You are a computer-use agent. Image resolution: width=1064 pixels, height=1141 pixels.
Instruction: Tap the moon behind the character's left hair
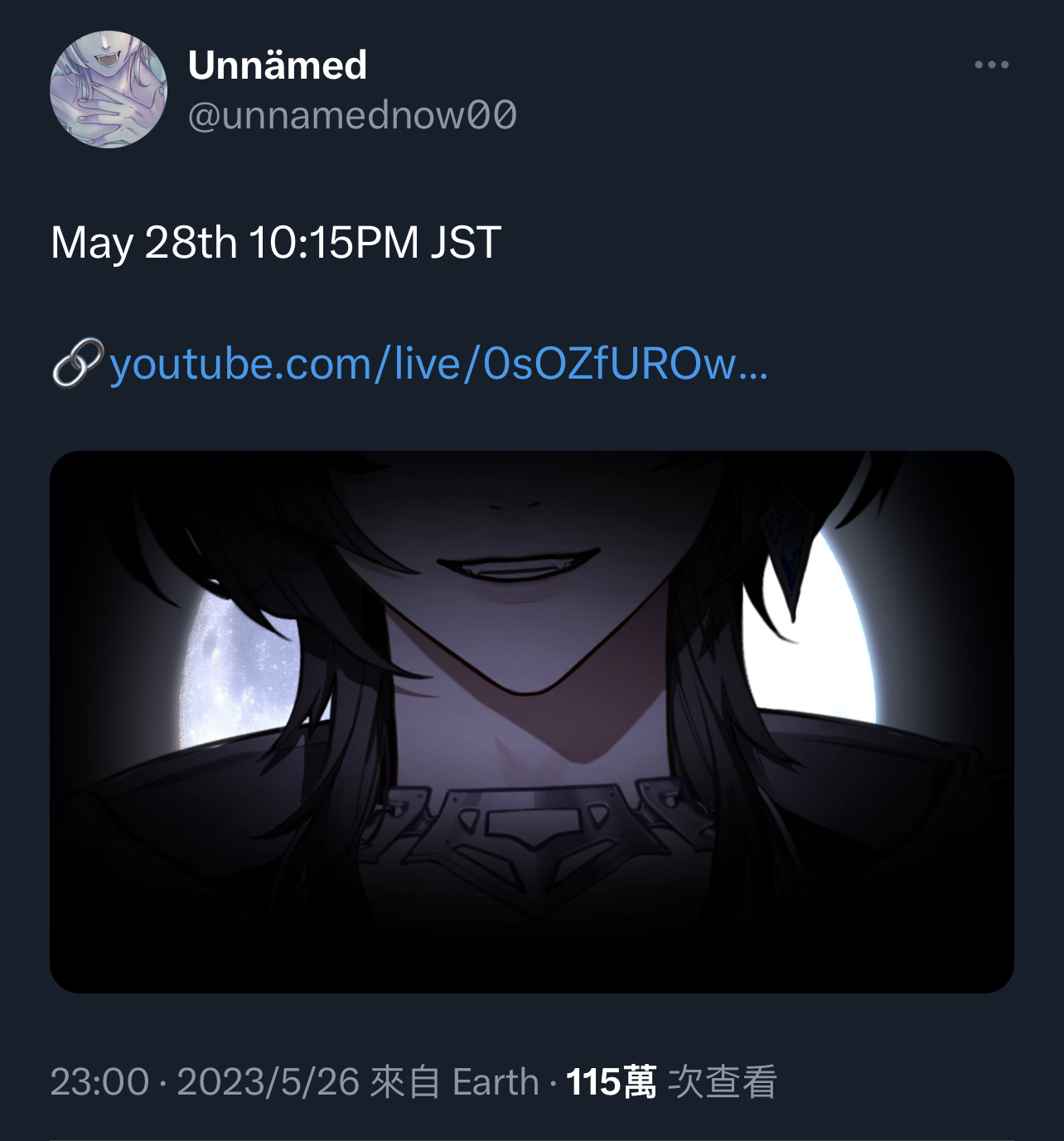tap(236, 673)
